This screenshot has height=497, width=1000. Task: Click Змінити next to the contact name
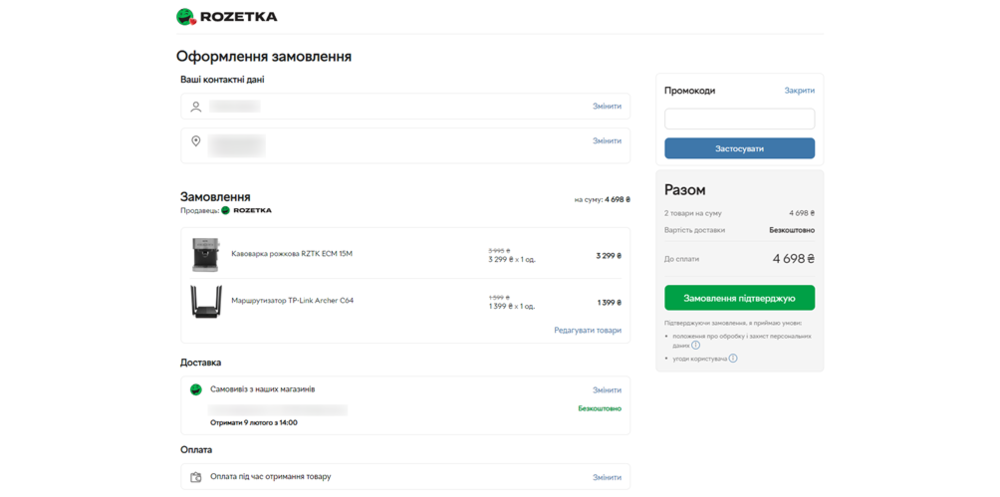(606, 107)
